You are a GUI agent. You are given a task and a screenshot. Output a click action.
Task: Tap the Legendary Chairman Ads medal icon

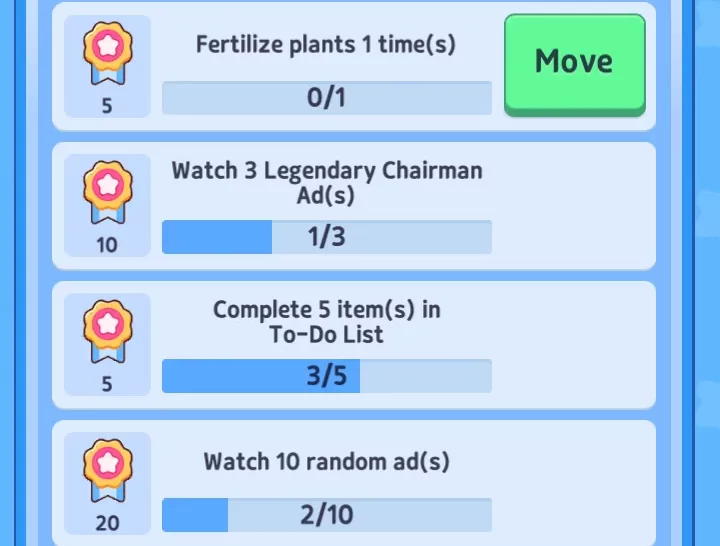(107, 195)
